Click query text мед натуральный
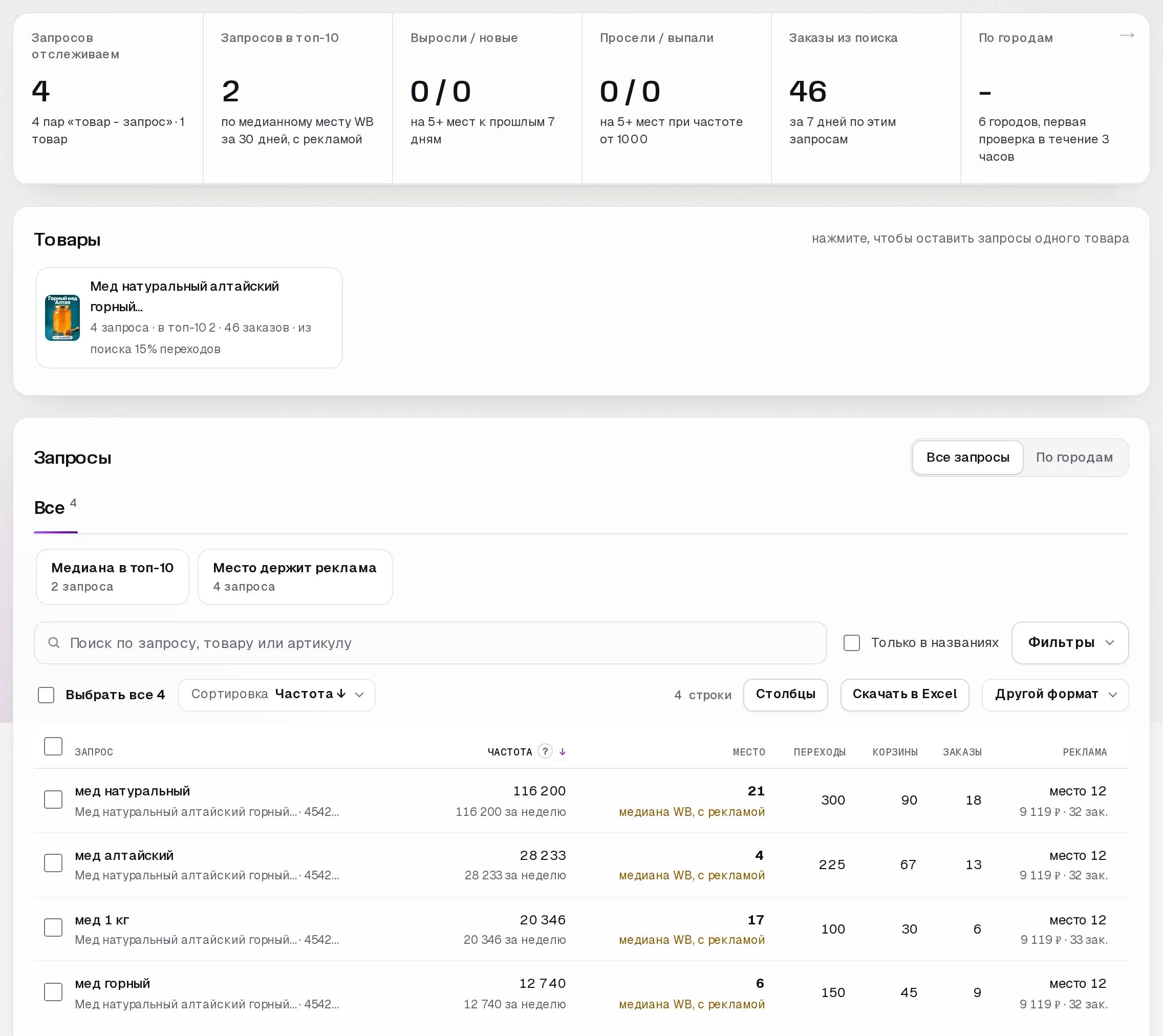 (132, 791)
